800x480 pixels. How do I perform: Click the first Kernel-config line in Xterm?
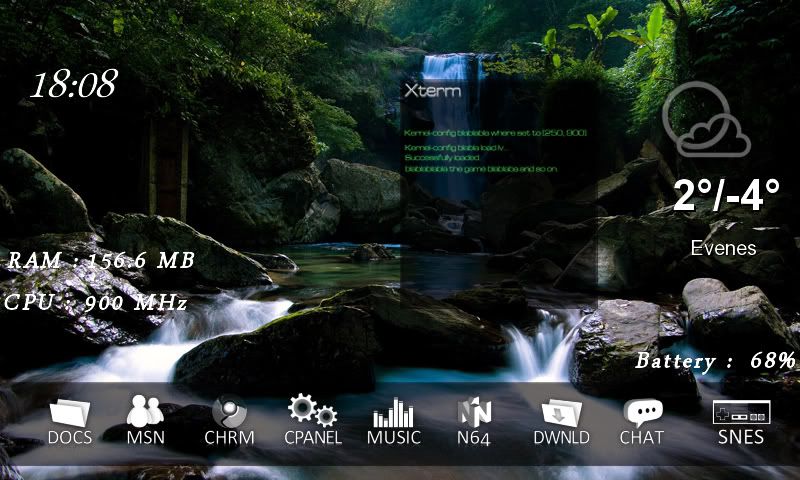tap(494, 132)
